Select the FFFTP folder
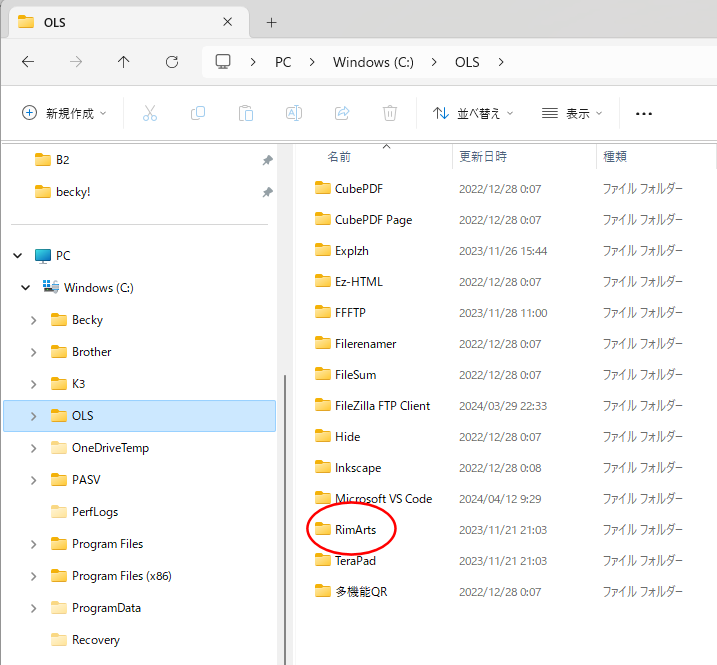The width and height of the screenshot is (717, 665). click(340, 313)
